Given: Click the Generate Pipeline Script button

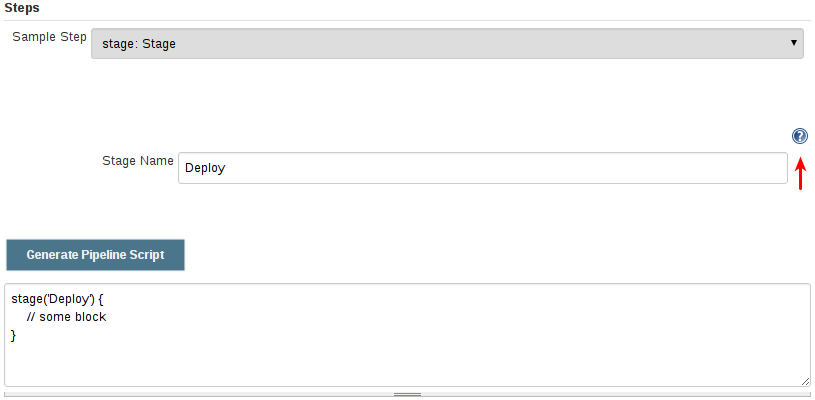Looking at the screenshot, I should point(95,255).
